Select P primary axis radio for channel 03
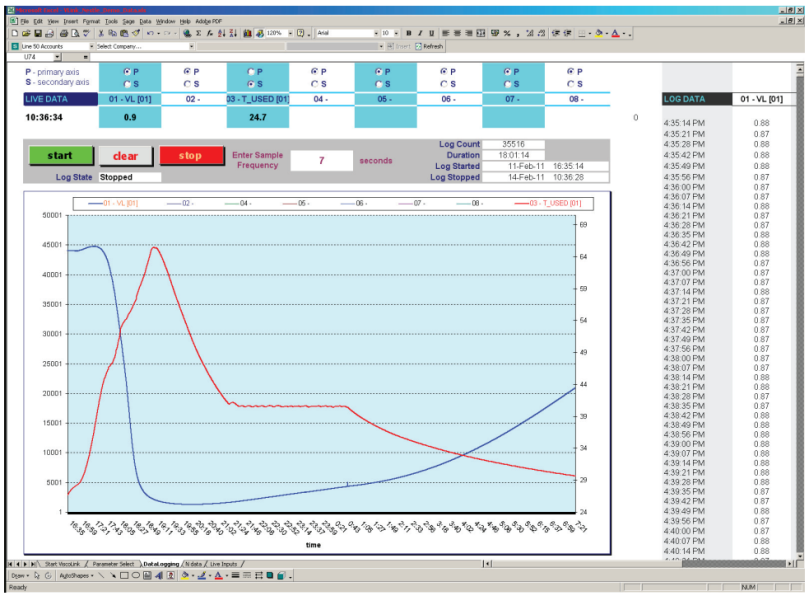Screen dimensions: 809x596 (x=251, y=72)
